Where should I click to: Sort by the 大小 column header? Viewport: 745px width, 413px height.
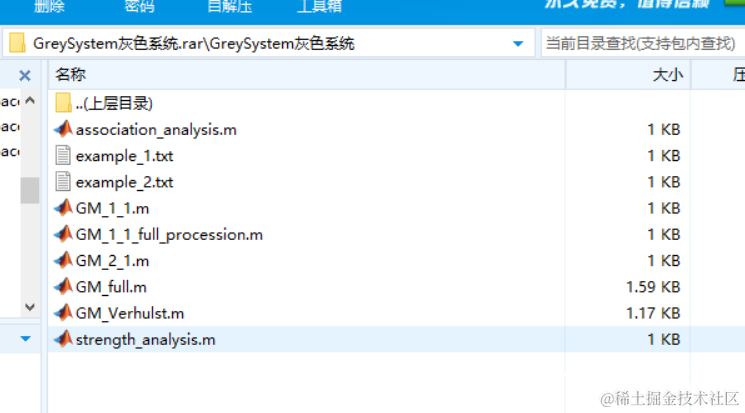pyautogui.click(x=628, y=75)
